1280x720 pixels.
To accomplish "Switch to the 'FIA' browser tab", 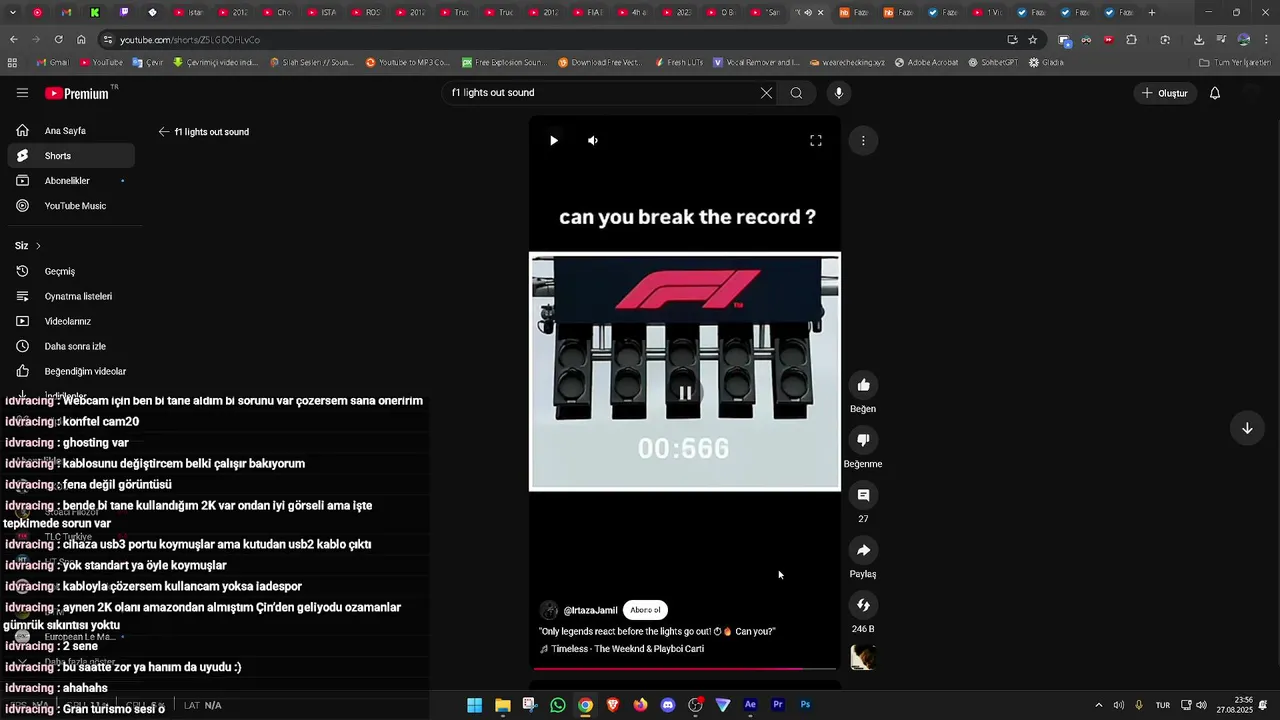I will (587, 13).
